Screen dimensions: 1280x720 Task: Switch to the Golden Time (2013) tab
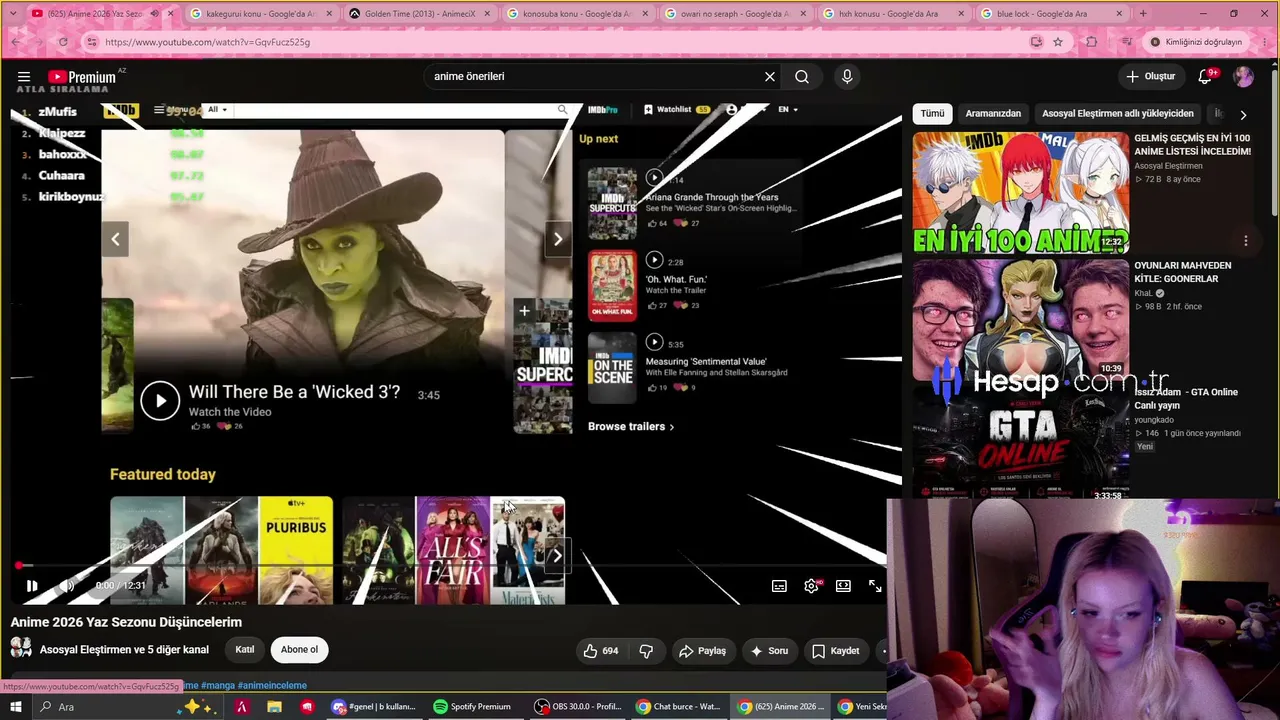tap(419, 14)
